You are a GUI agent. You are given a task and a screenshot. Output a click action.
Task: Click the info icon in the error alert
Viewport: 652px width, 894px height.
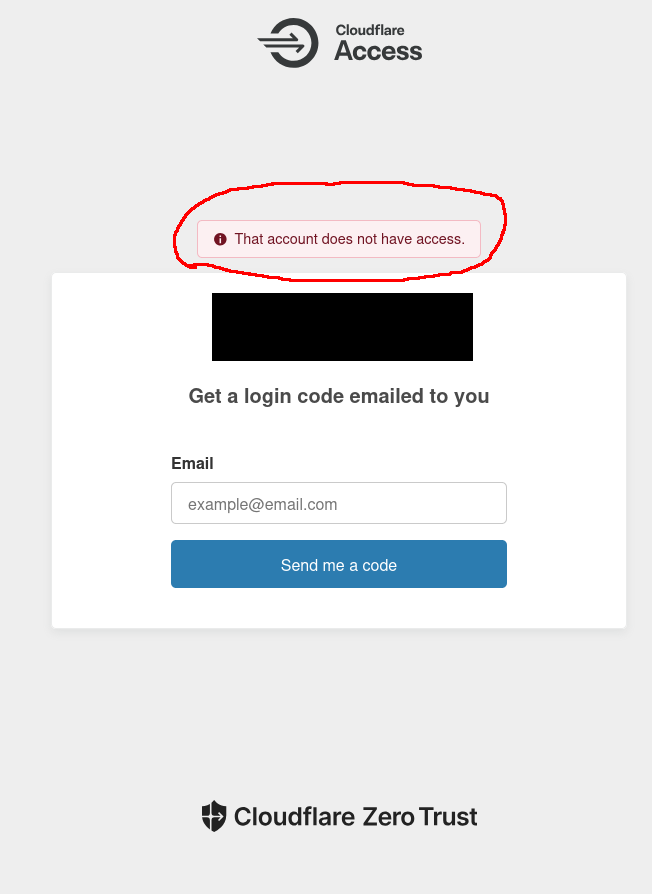pos(220,239)
